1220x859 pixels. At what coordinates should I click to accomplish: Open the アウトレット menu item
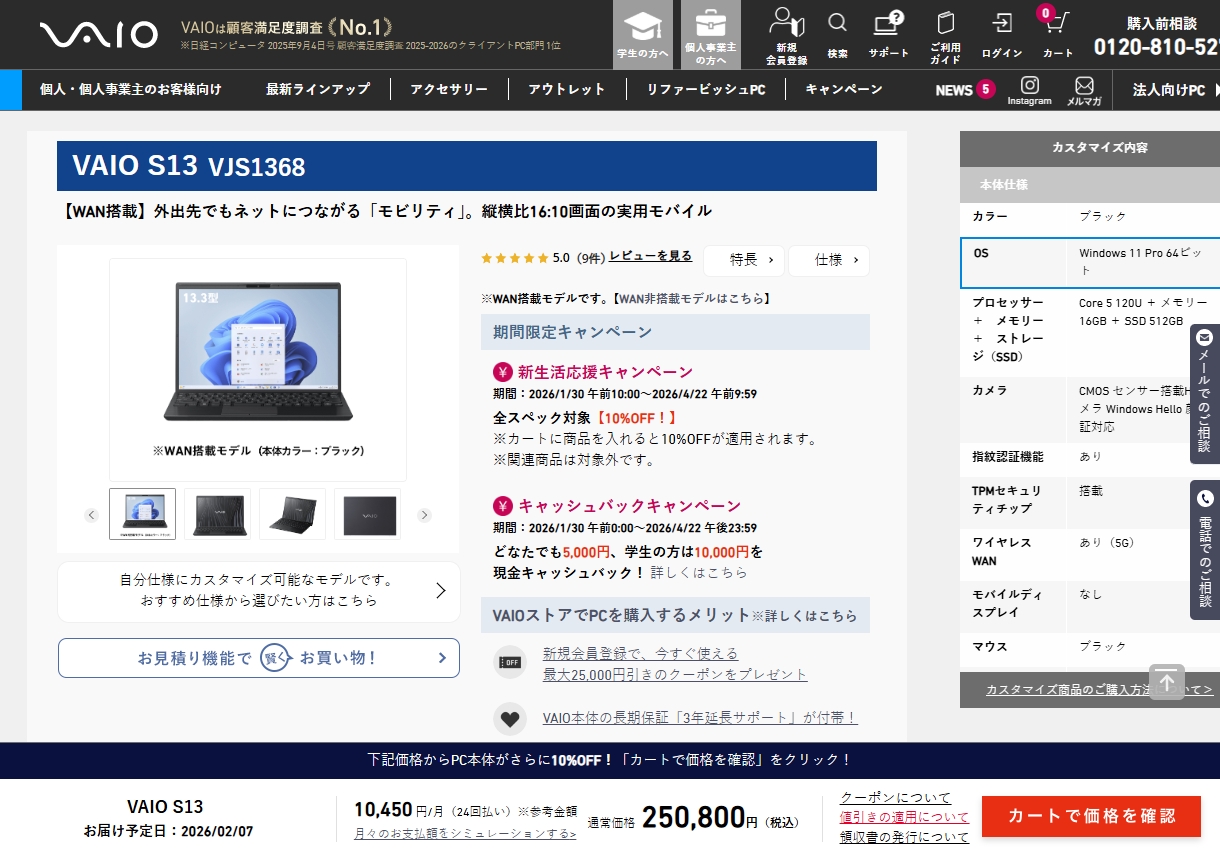(x=566, y=89)
